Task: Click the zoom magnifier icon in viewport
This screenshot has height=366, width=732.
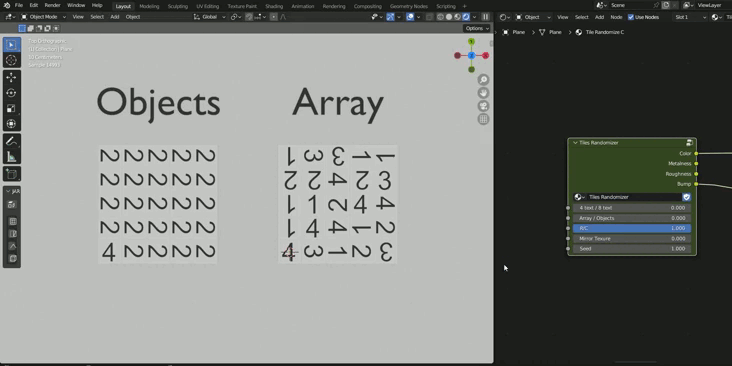Action: 483,80
